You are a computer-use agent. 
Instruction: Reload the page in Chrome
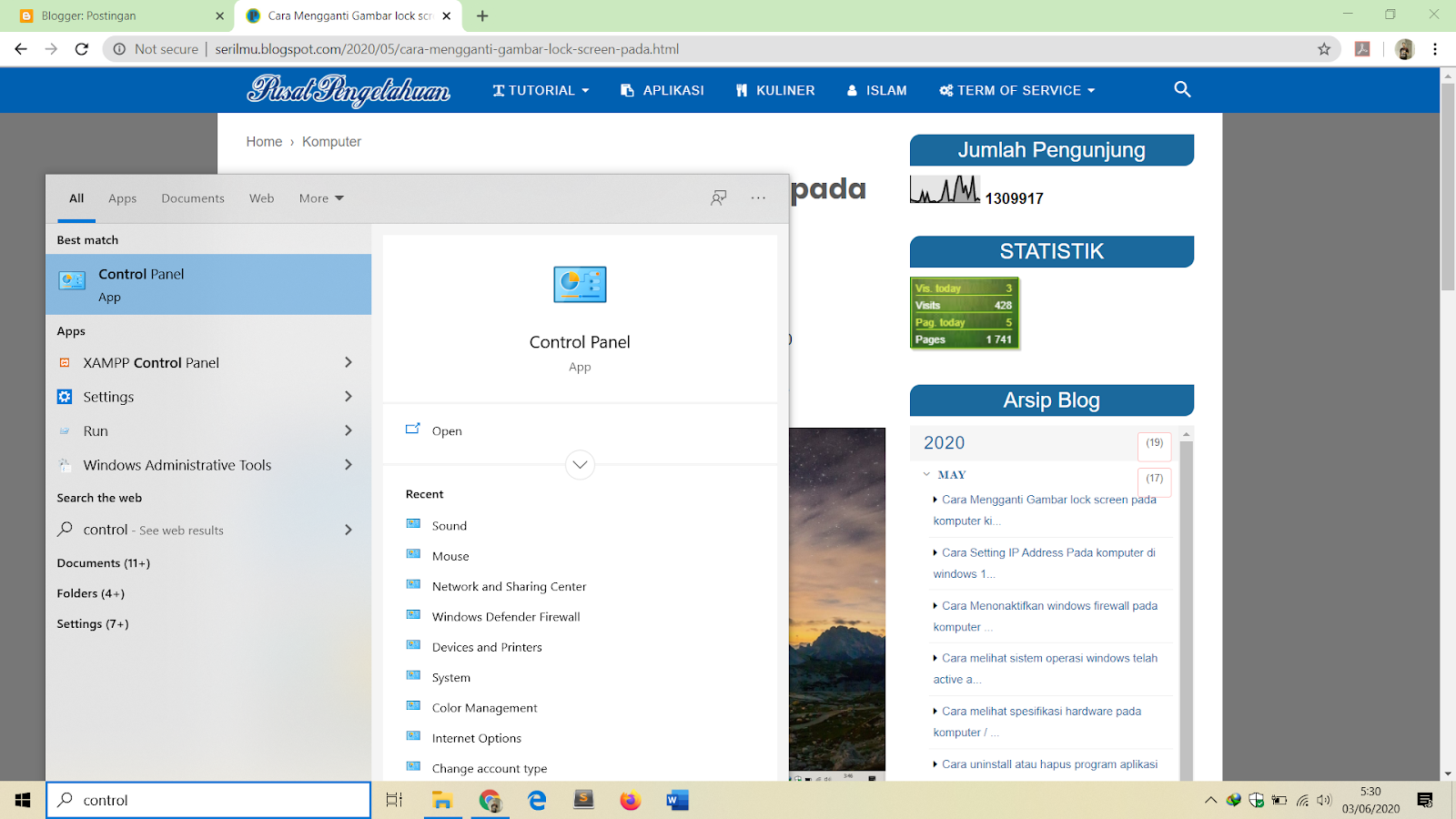click(82, 49)
